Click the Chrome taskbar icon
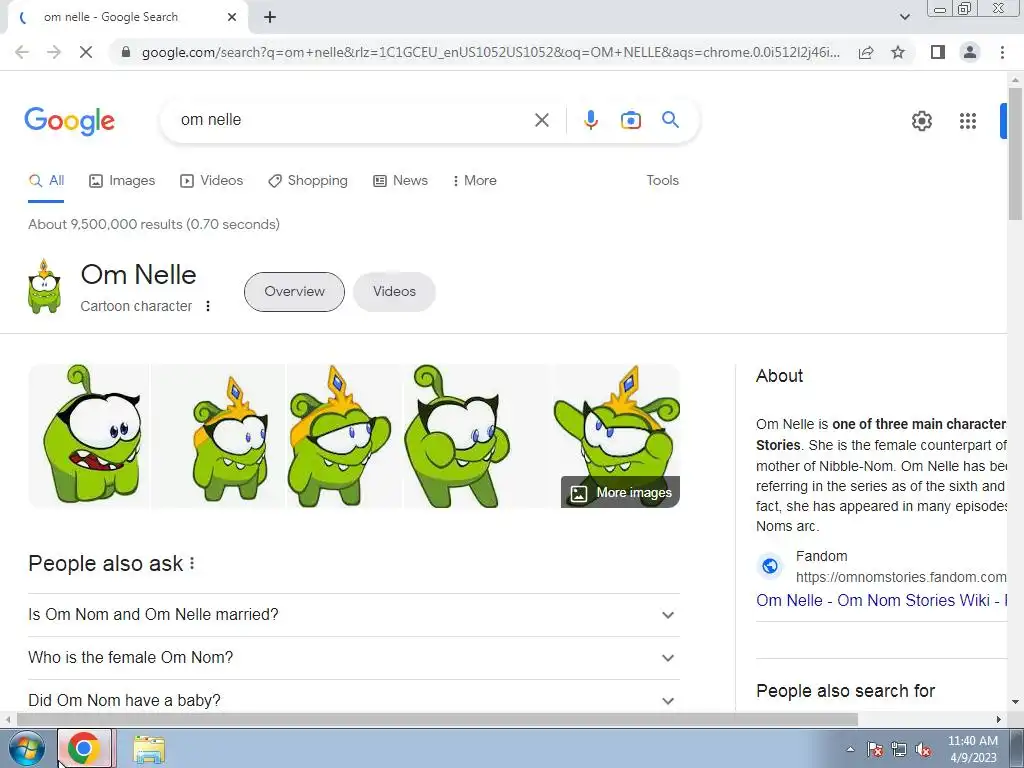Image resolution: width=1024 pixels, height=768 pixels. click(x=84, y=748)
